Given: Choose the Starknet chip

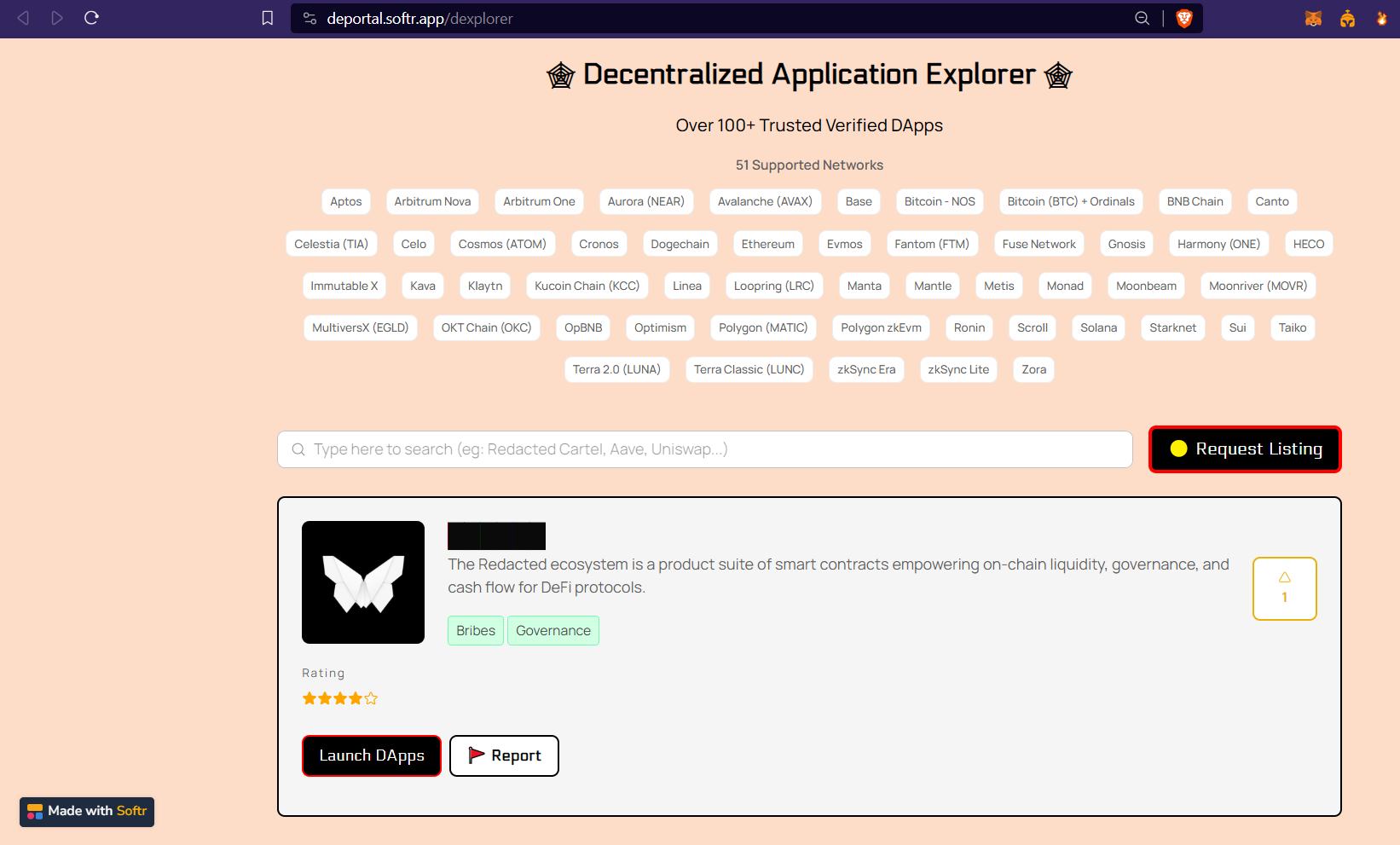Looking at the screenshot, I should 1172,327.
